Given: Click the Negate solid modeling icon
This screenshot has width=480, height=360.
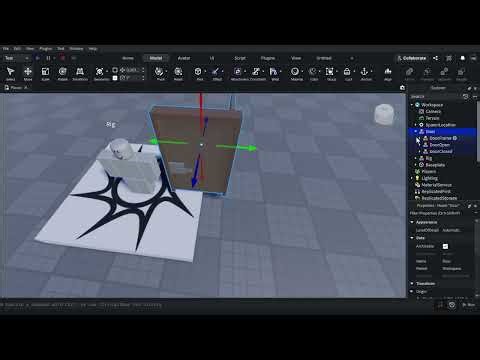Looking at the screenshot, I should 444,71.
